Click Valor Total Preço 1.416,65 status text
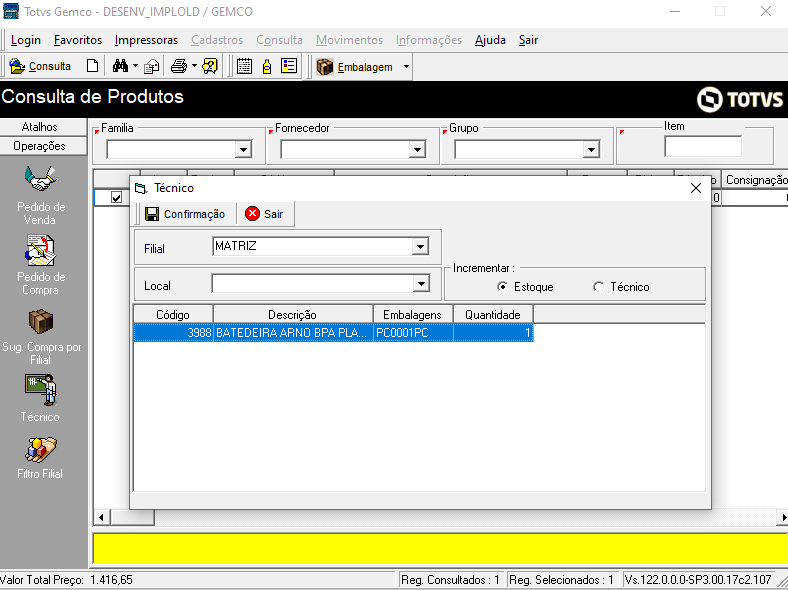Viewport: 788px width, 590px height. (66, 580)
